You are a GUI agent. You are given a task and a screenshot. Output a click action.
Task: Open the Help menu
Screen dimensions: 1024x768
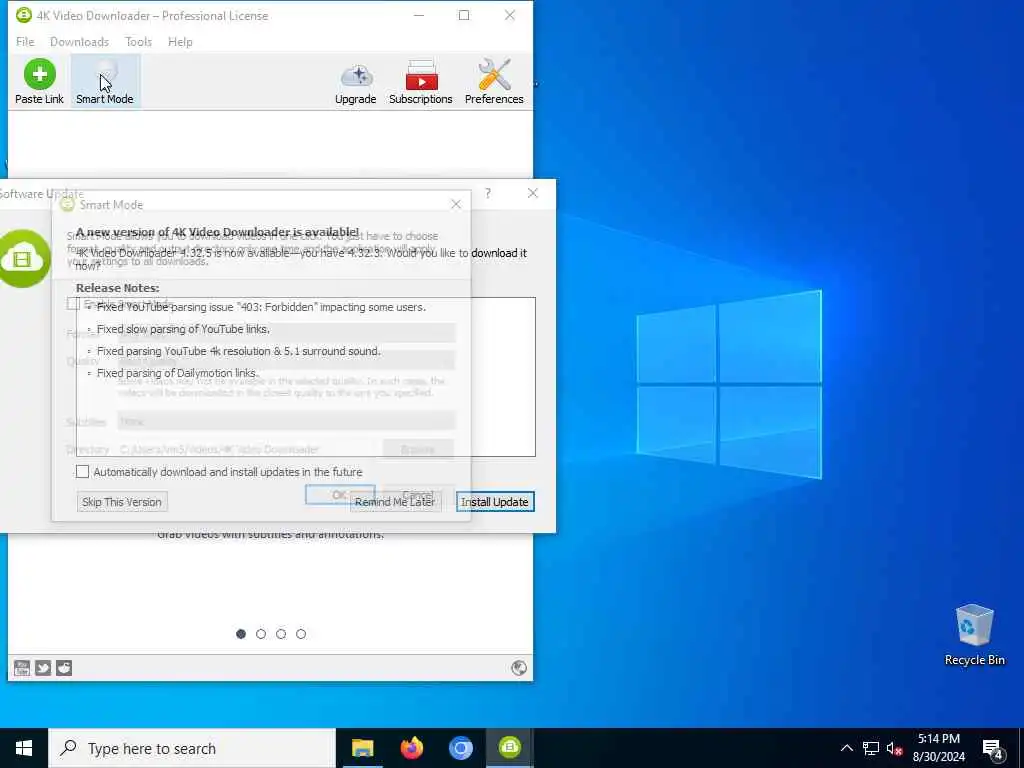[180, 42]
